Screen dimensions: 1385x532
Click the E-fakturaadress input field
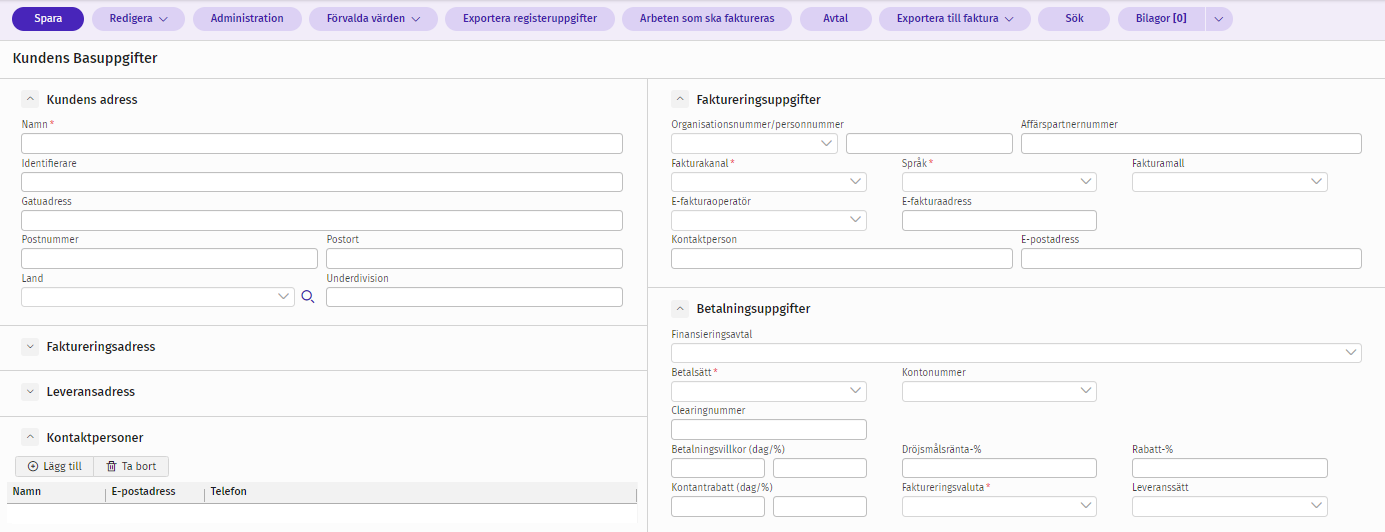tap(999, 220)
